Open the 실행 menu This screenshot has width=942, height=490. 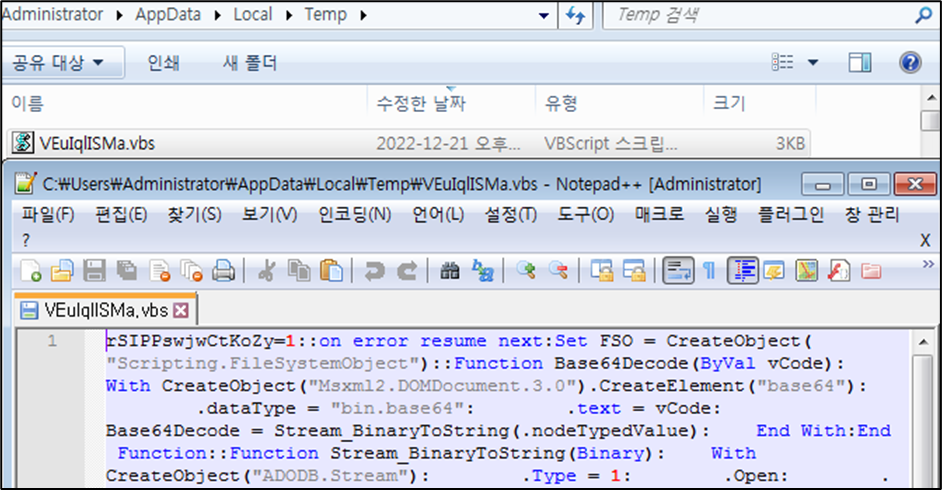721,214
